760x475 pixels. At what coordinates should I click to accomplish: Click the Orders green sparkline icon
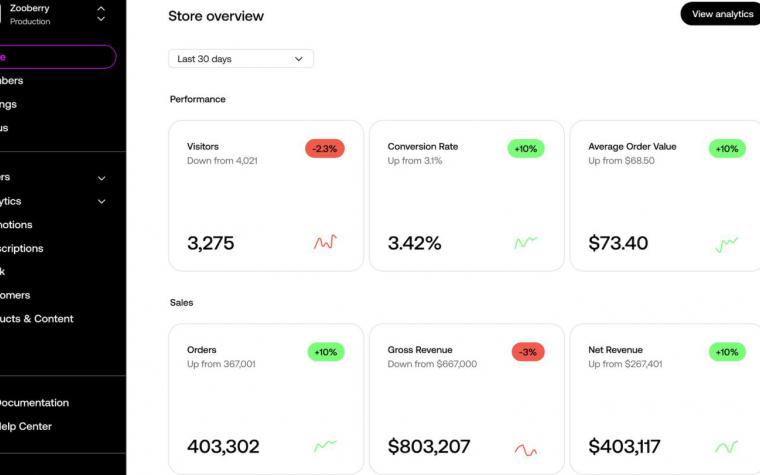(x=325, y=445)
